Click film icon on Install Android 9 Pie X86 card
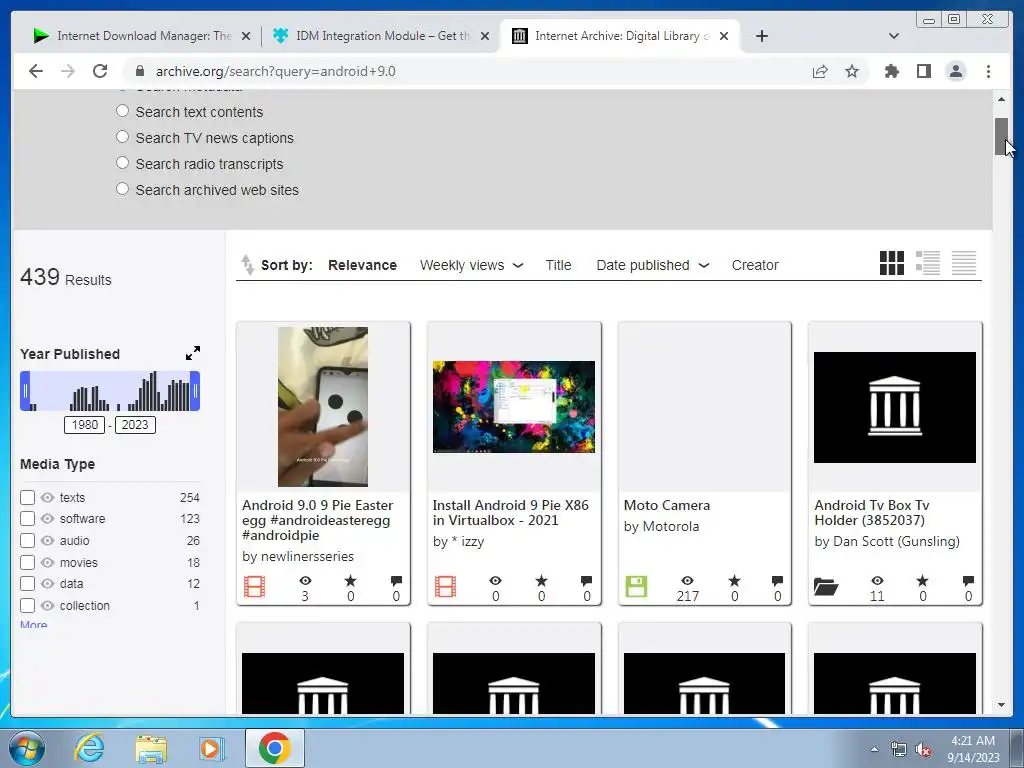The height and width of the screenshot is (768, 1024). tap(445, 586)
